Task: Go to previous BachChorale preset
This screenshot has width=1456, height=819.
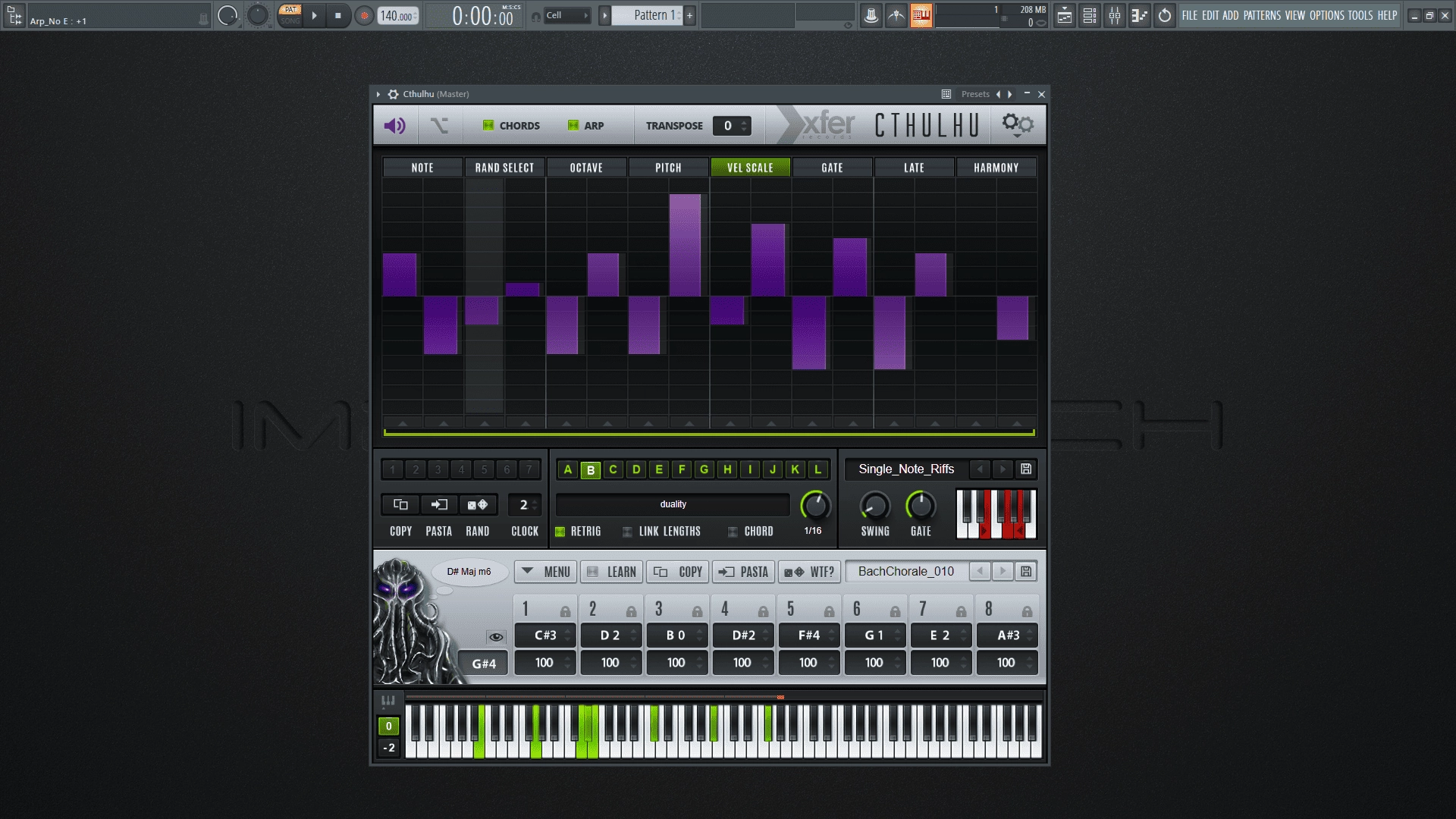Action: pos(980,572)
